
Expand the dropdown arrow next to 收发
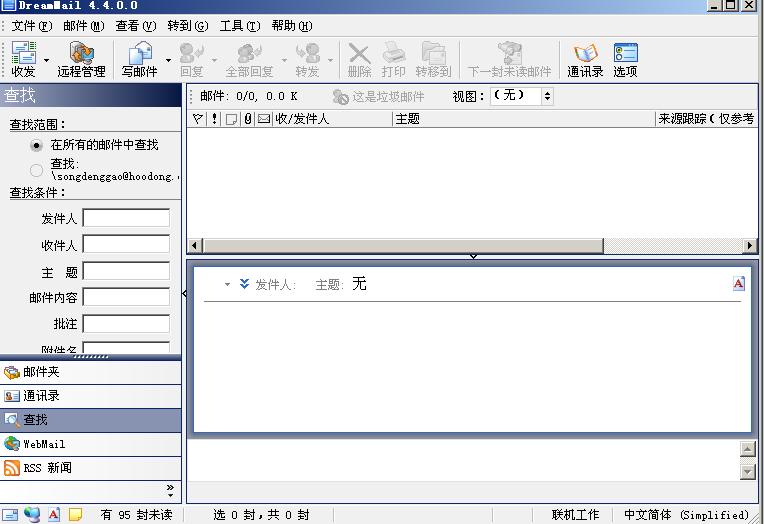pos(47,60)
